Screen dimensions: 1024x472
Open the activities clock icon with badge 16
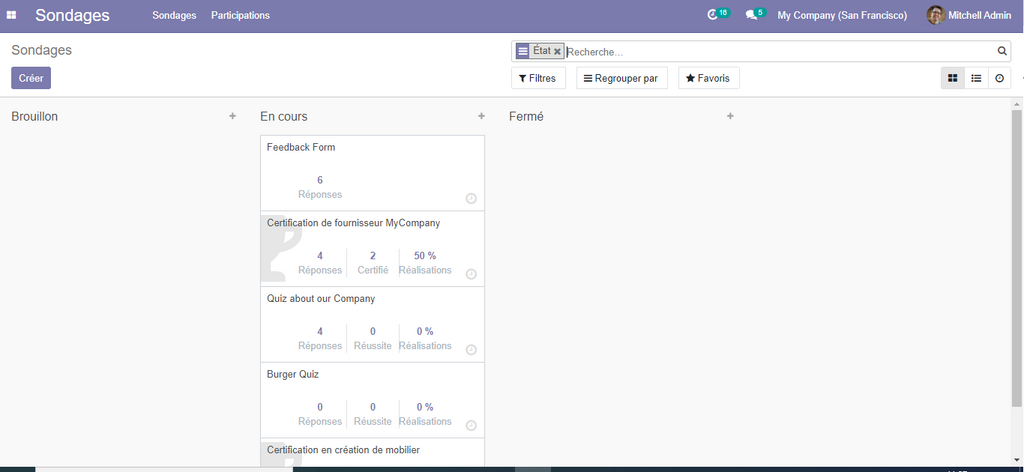[713, 15]
